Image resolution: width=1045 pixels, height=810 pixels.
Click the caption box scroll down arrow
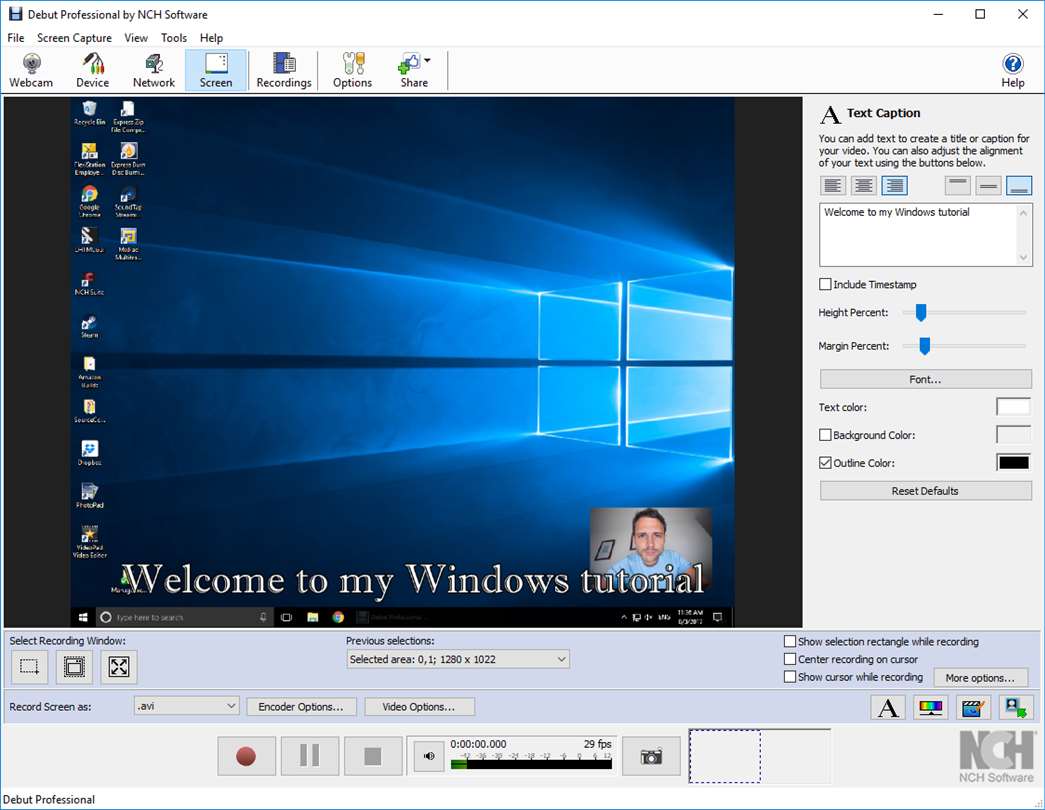(1024, 258)
